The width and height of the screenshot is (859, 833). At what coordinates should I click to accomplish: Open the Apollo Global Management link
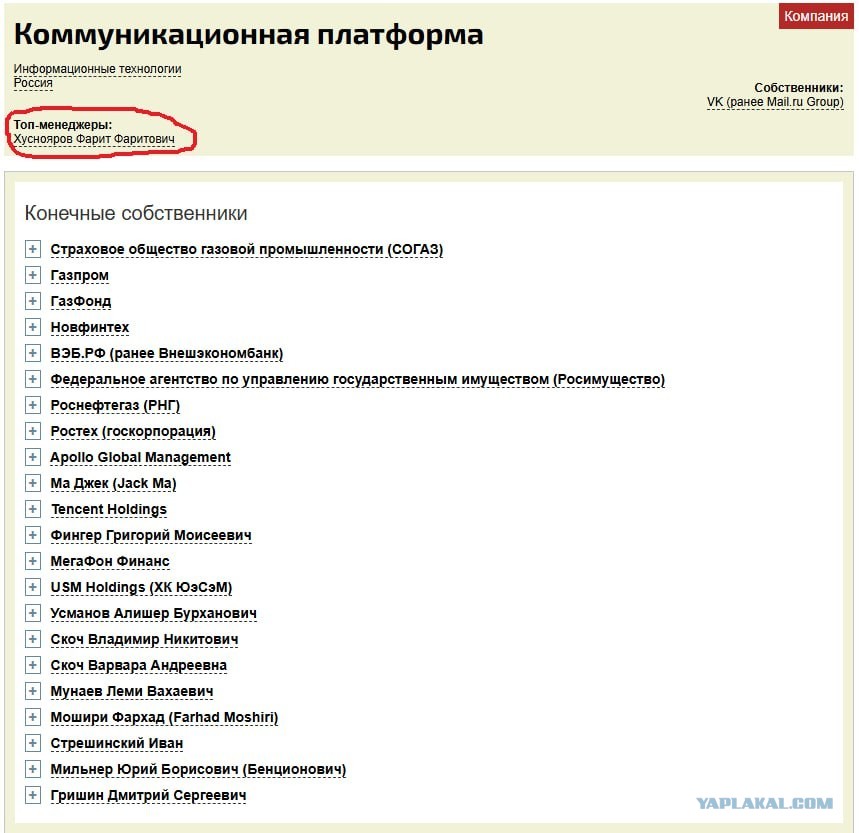pyautogui.click(x=140, y=458)
